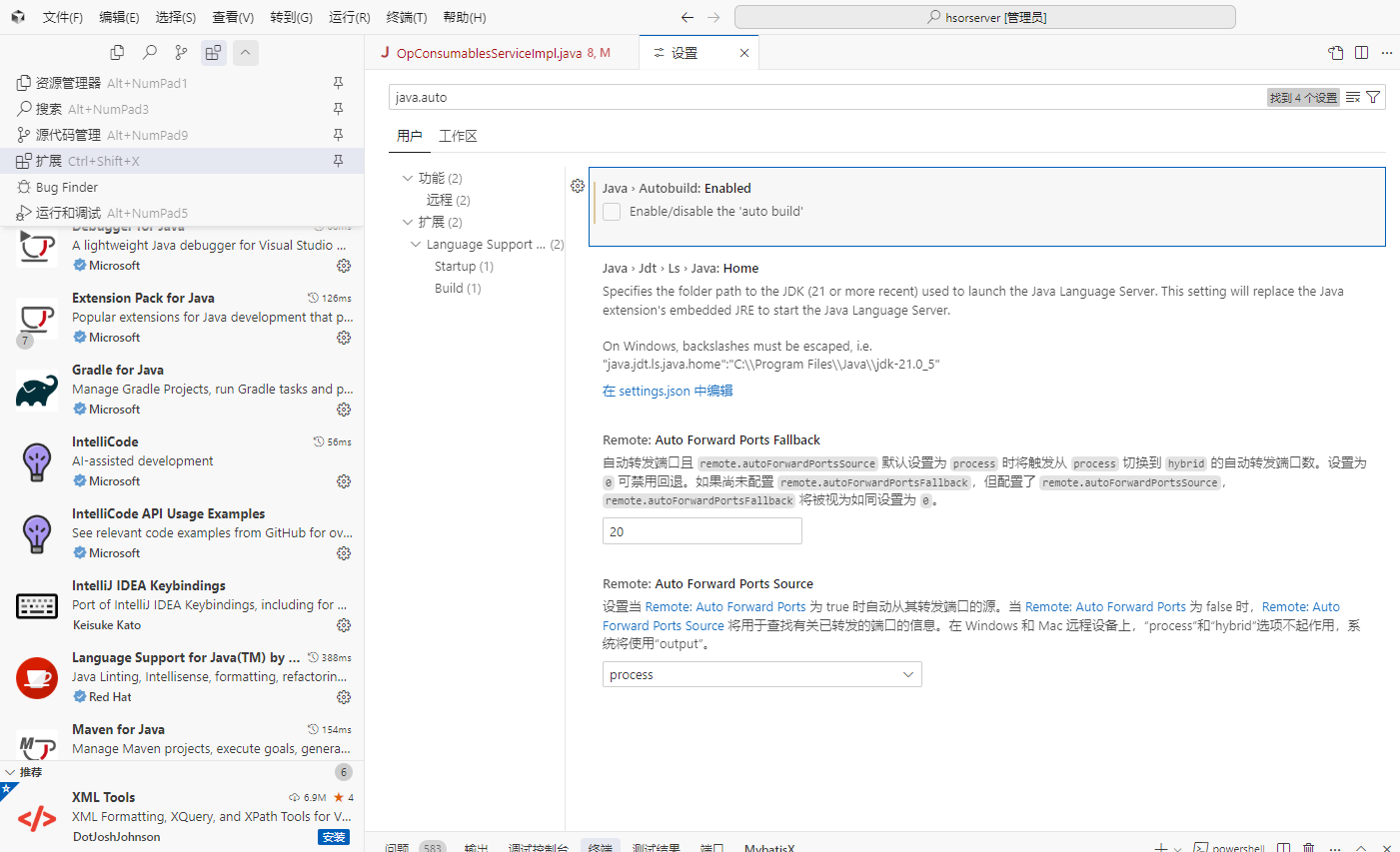Select IntelliJ IDEA Keybindings keyboard icon
Image resolution: width=1400 pixels, height=852 pixels.
(37, 606)
